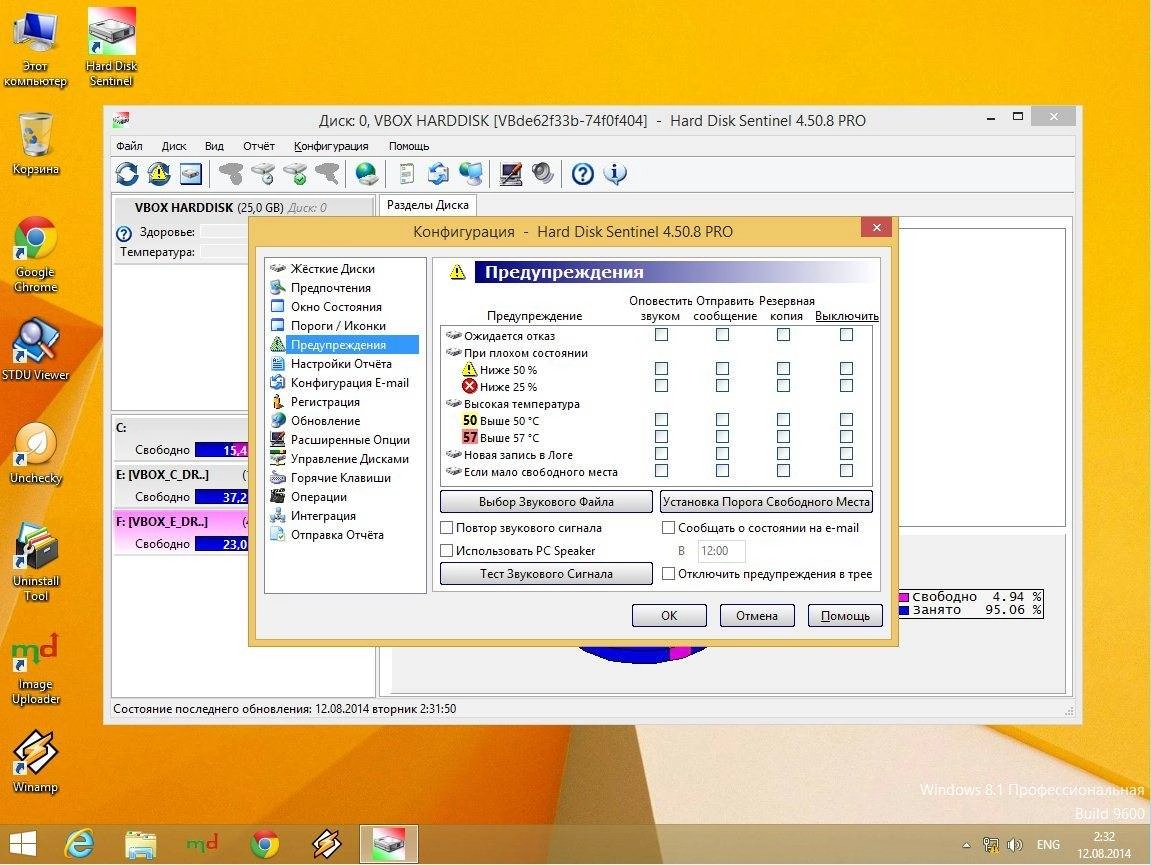Enable send message for Новая запись в Логе
Image resolution: width=1151 pixels, height=865 pixels.
click(722, 454)
